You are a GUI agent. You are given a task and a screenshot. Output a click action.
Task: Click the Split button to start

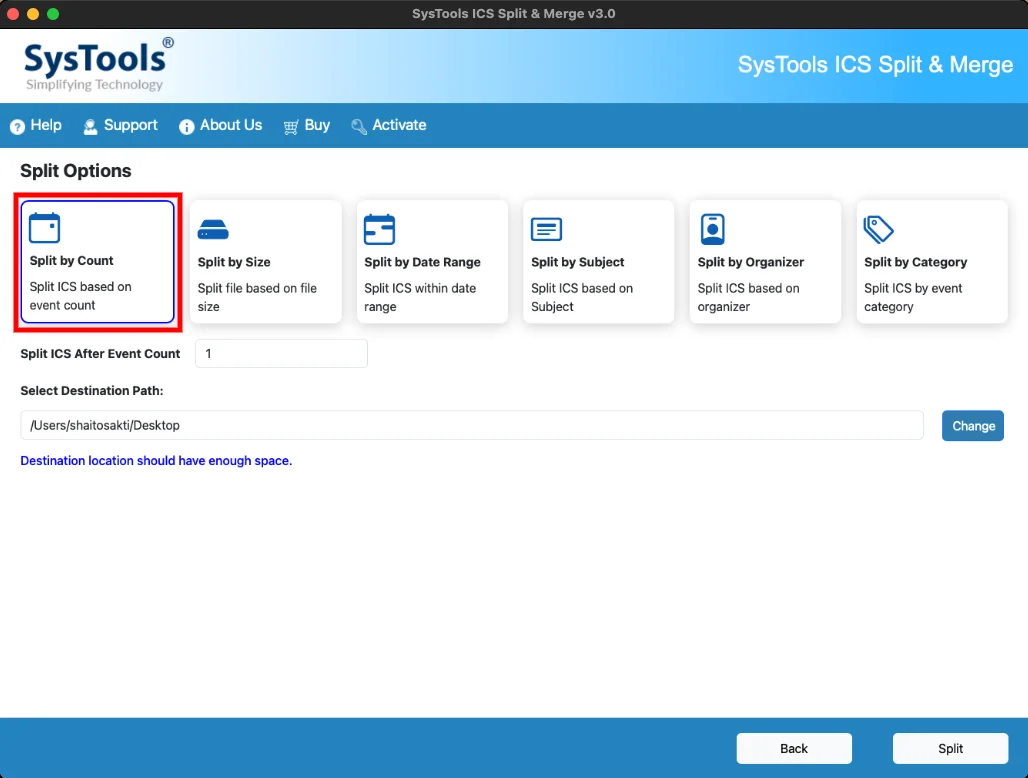950,749
